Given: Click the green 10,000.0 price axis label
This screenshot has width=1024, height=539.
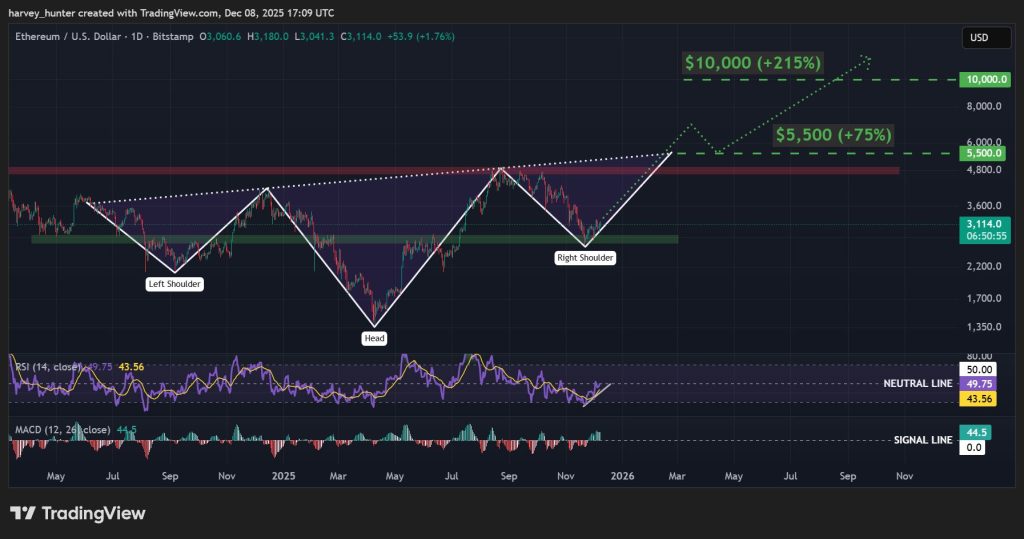Looking at the screenshot, I should (x=980, y=79).
